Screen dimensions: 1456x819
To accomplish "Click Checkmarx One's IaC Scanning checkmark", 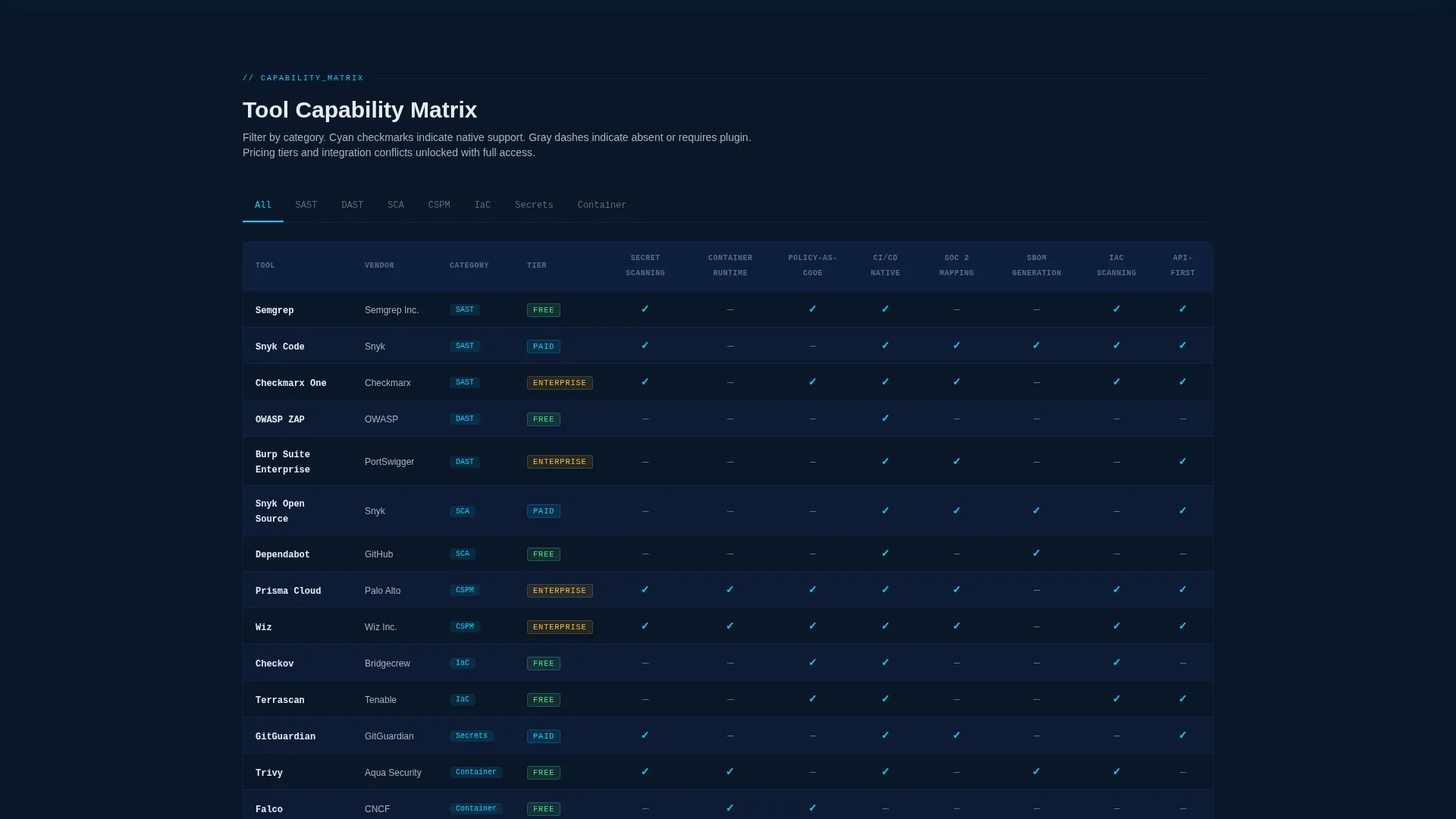I will pos(1117,382).
